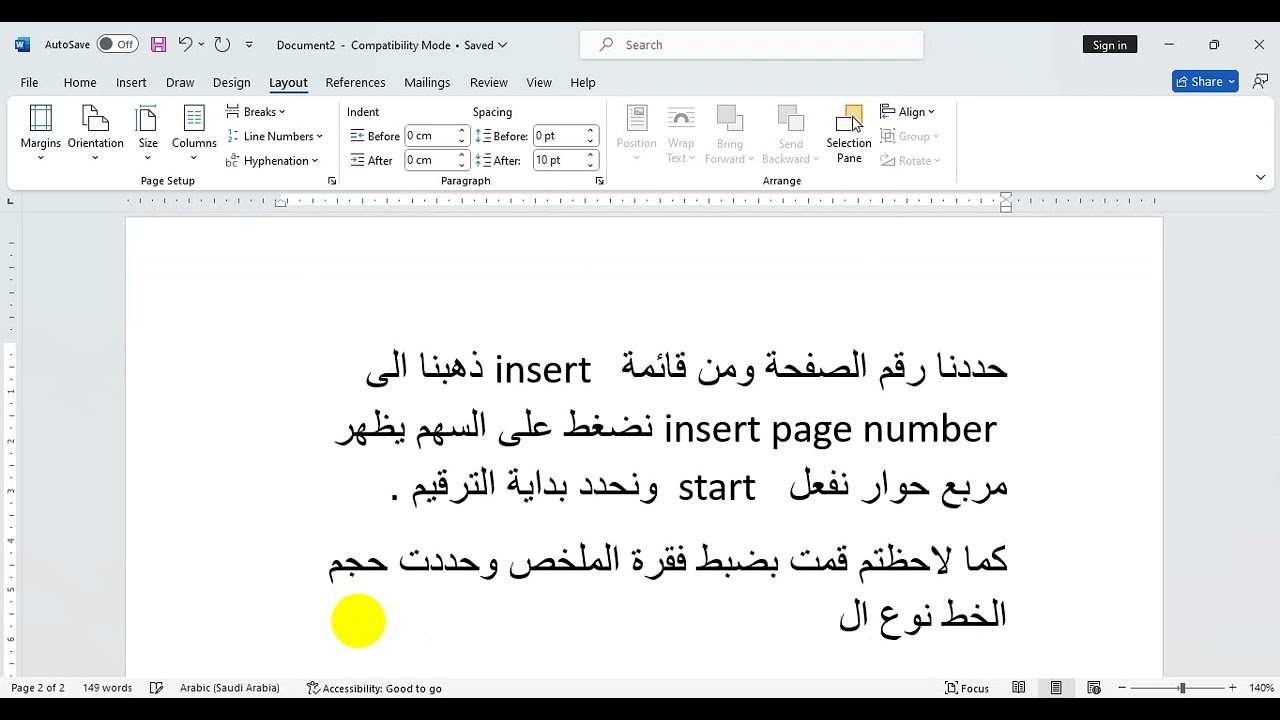Open the Selection Pane

click(x=849, y=134)
